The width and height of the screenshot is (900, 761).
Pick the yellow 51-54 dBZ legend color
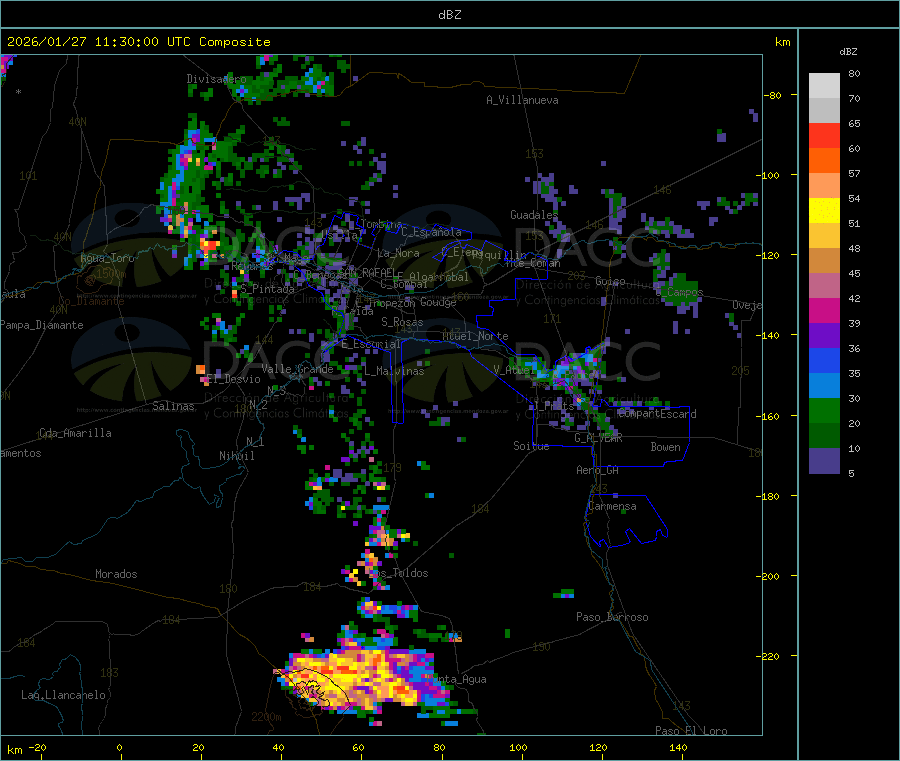824,211
